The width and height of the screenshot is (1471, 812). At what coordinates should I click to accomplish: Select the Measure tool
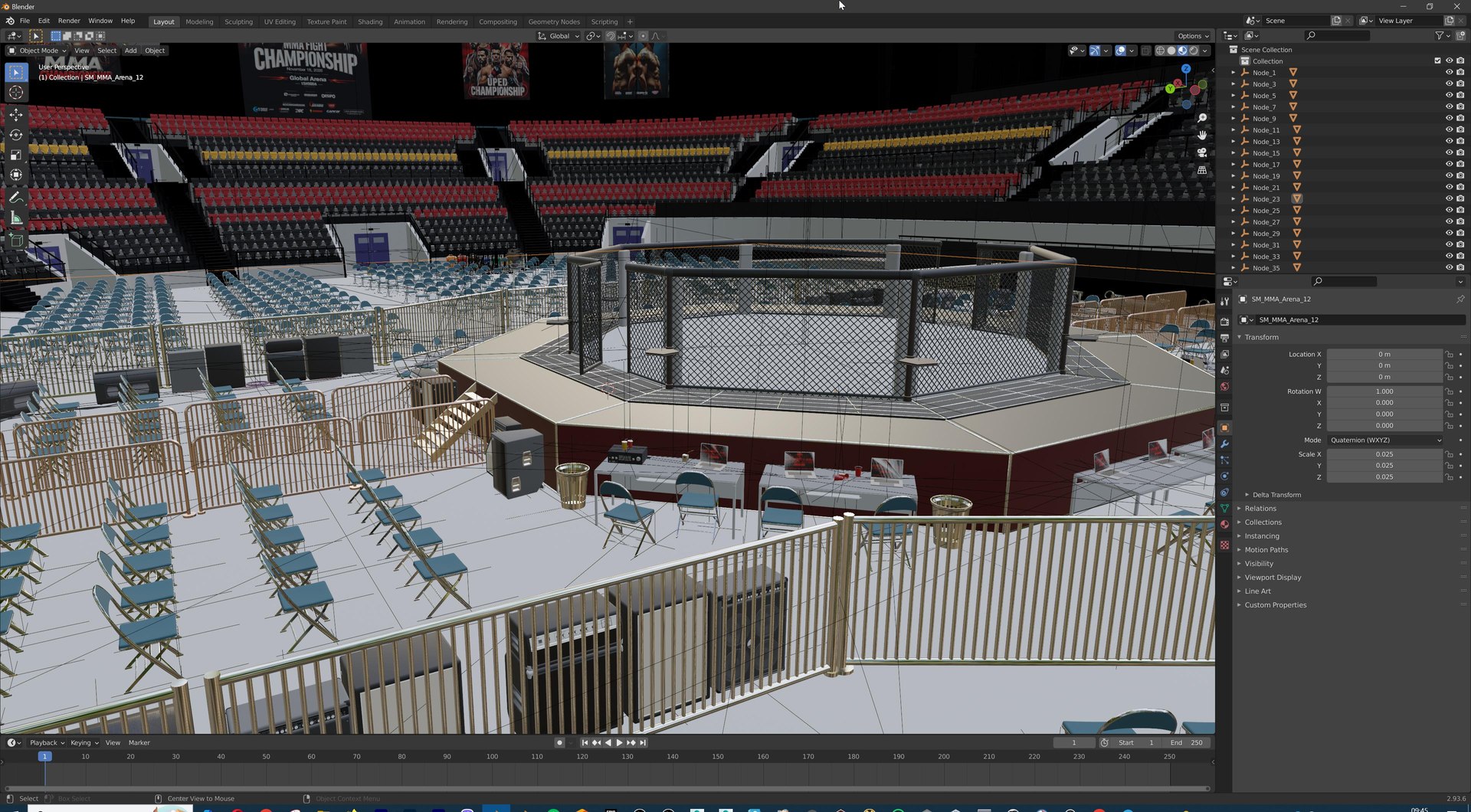point(16,218)
